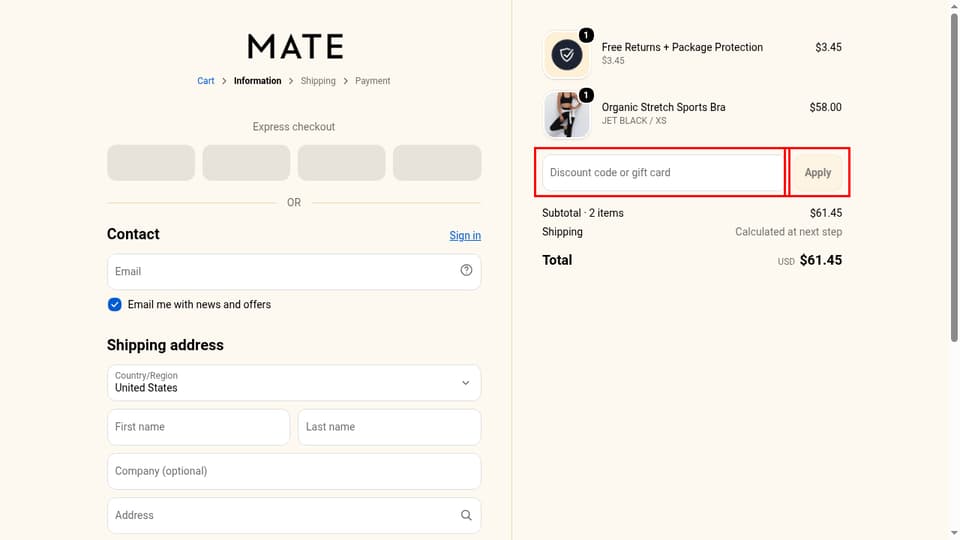The height and width of the screenshot is (540, 960).
Task: Click the $61.45 total amount
Action: [x=820, y=260]
